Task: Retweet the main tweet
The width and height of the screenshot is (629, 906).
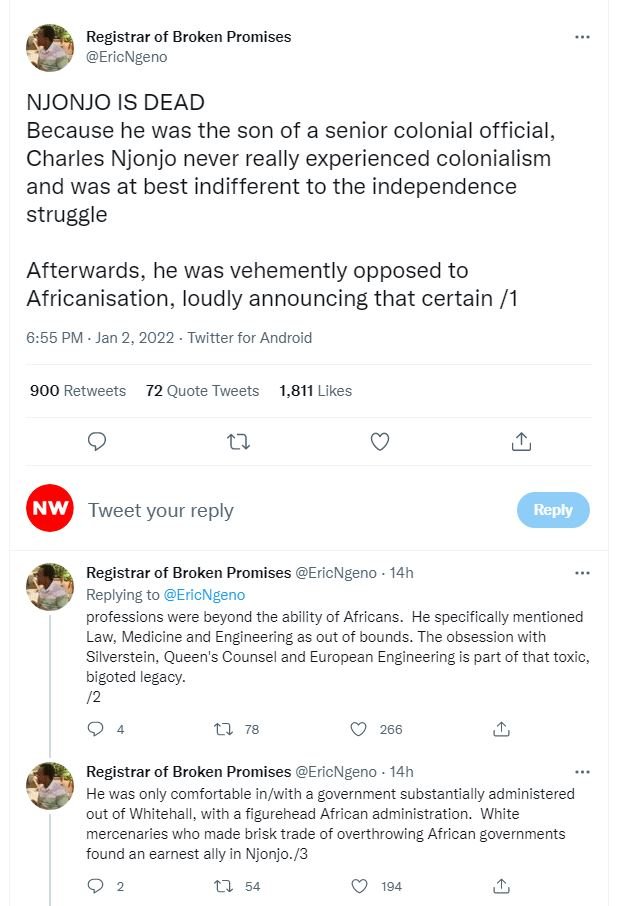Action: pos(238,441)
